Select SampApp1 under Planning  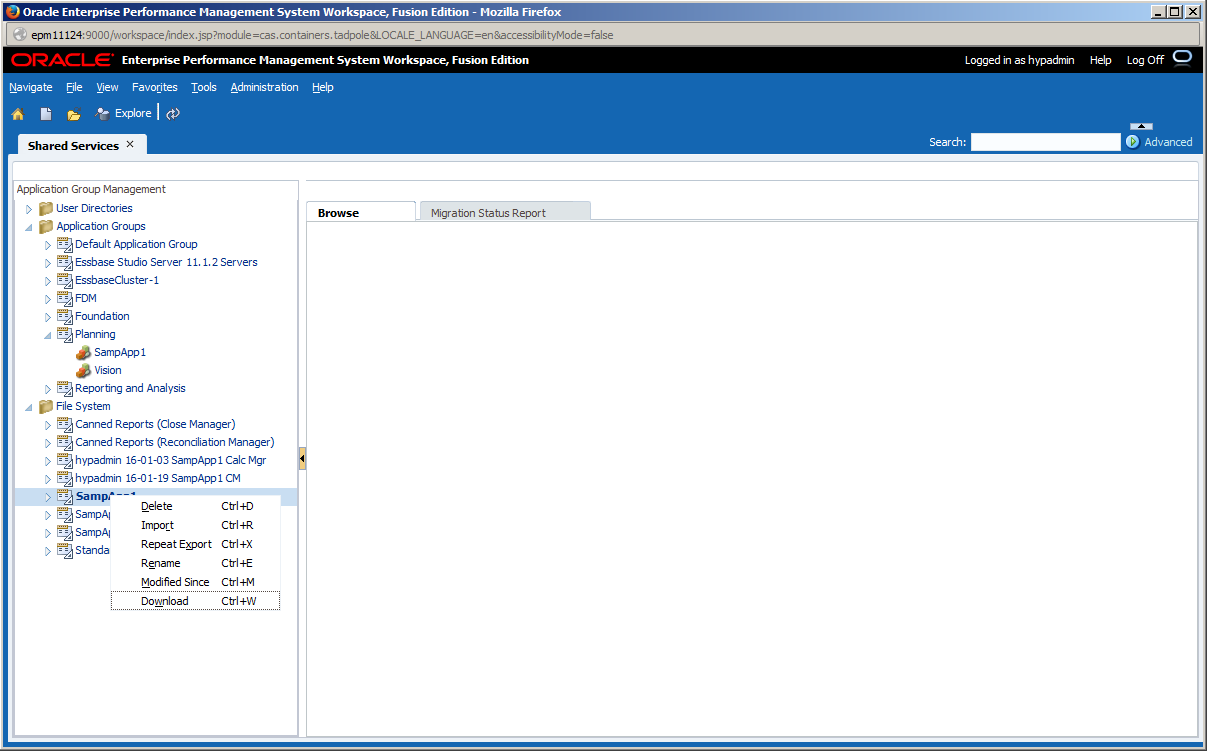(x=120, y=352)
